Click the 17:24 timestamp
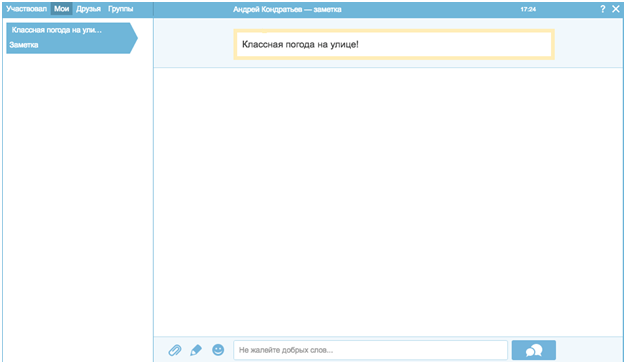 (528, 9)
